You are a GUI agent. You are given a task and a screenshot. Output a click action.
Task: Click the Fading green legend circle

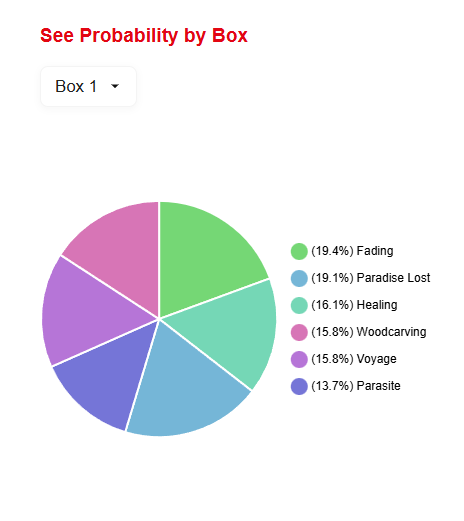coord(299,251)
